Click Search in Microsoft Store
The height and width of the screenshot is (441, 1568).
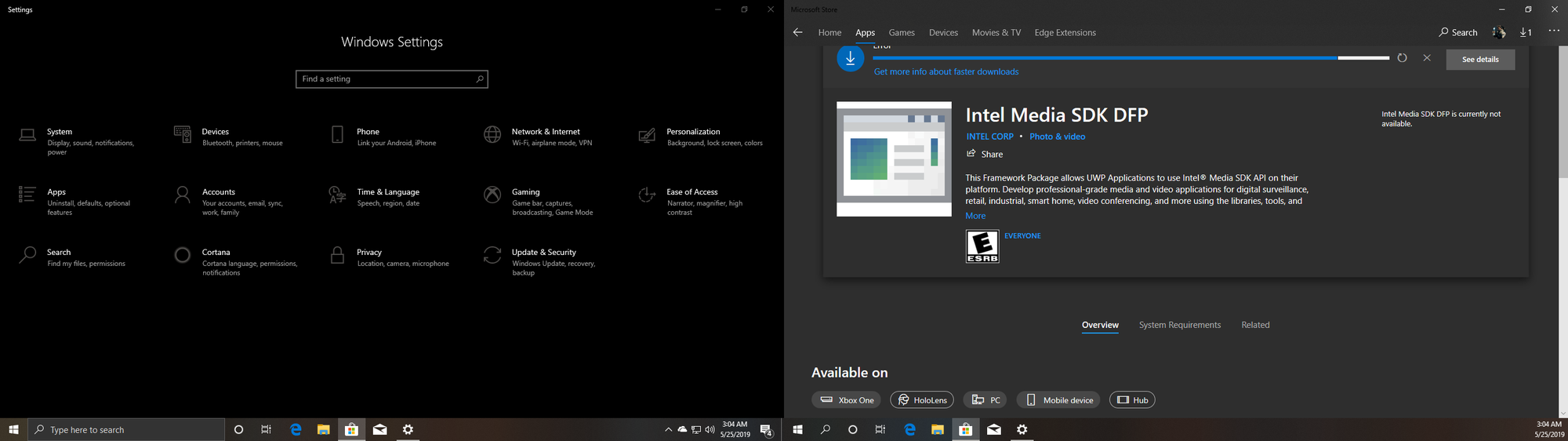pyautogui.click(x=1457, y=32)
